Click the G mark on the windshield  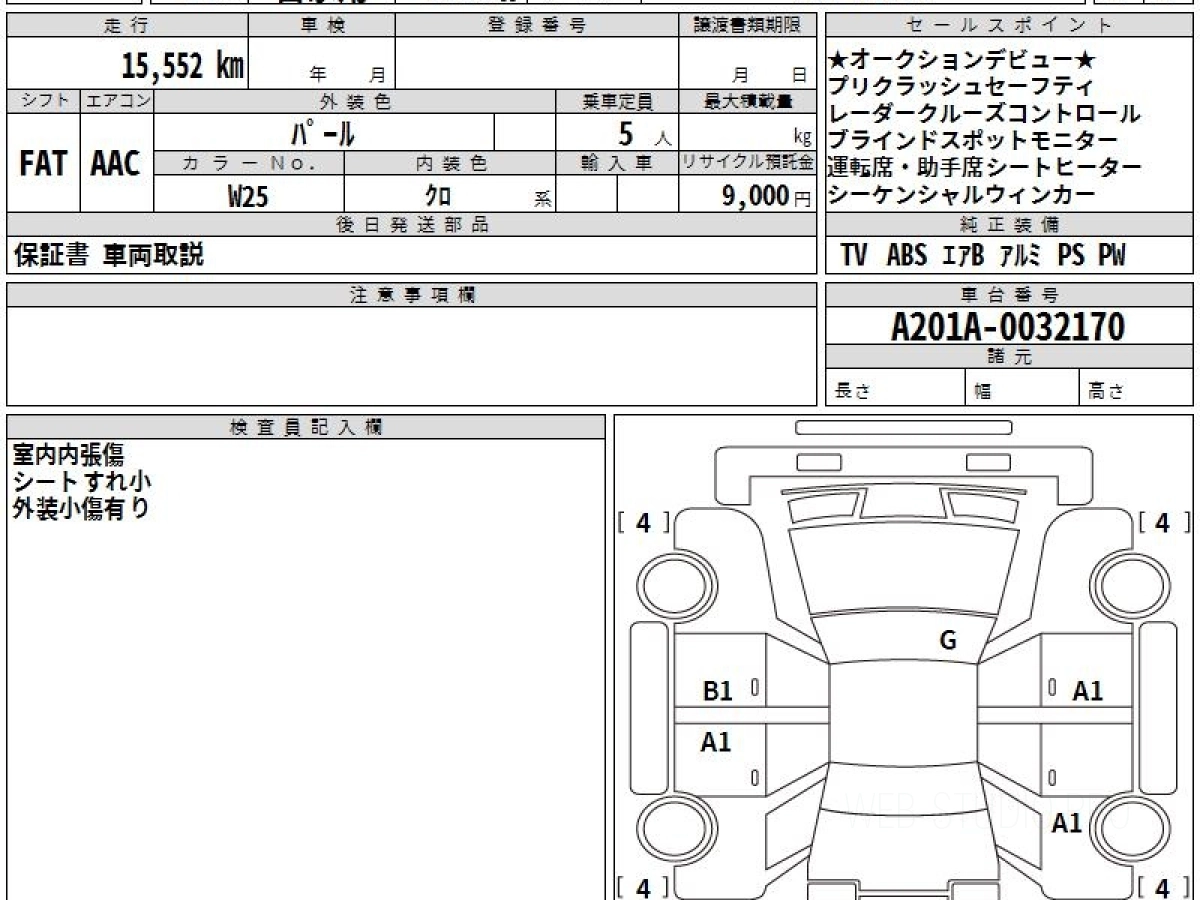947,641
